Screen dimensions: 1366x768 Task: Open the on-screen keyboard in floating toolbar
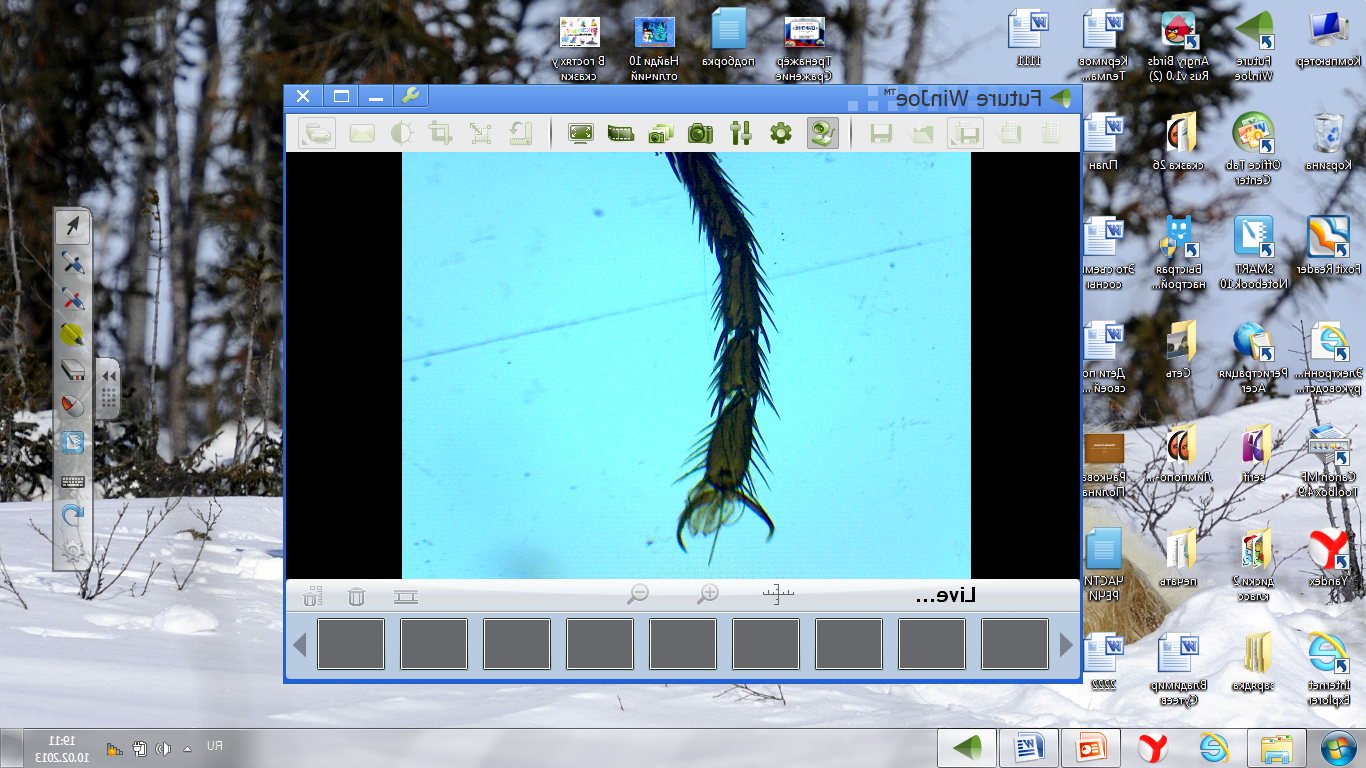tap(72, 481)
